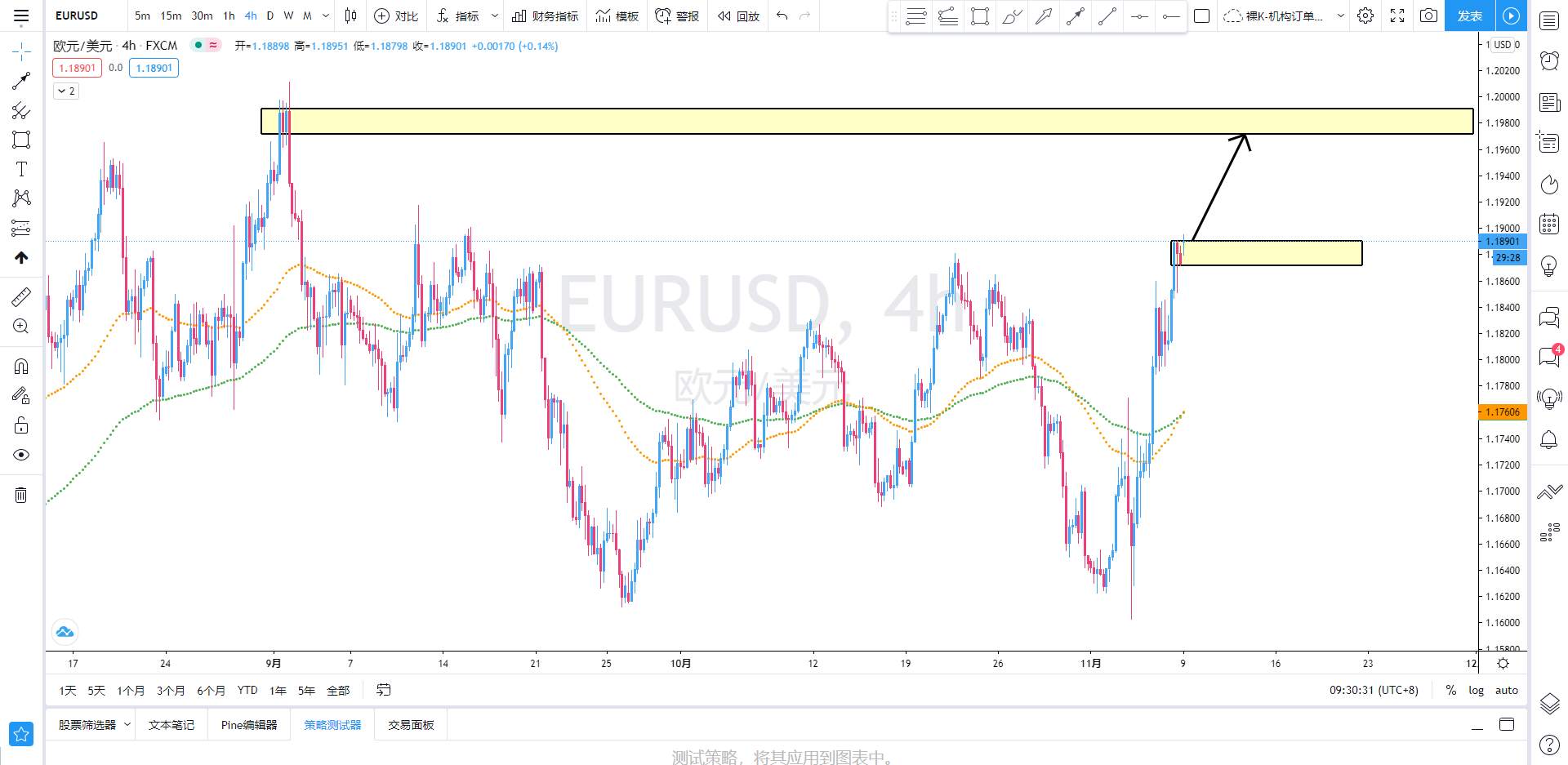Switch to the 1h timeframe
Viewport: 1568px width, 765px height.
coord(229,16)
